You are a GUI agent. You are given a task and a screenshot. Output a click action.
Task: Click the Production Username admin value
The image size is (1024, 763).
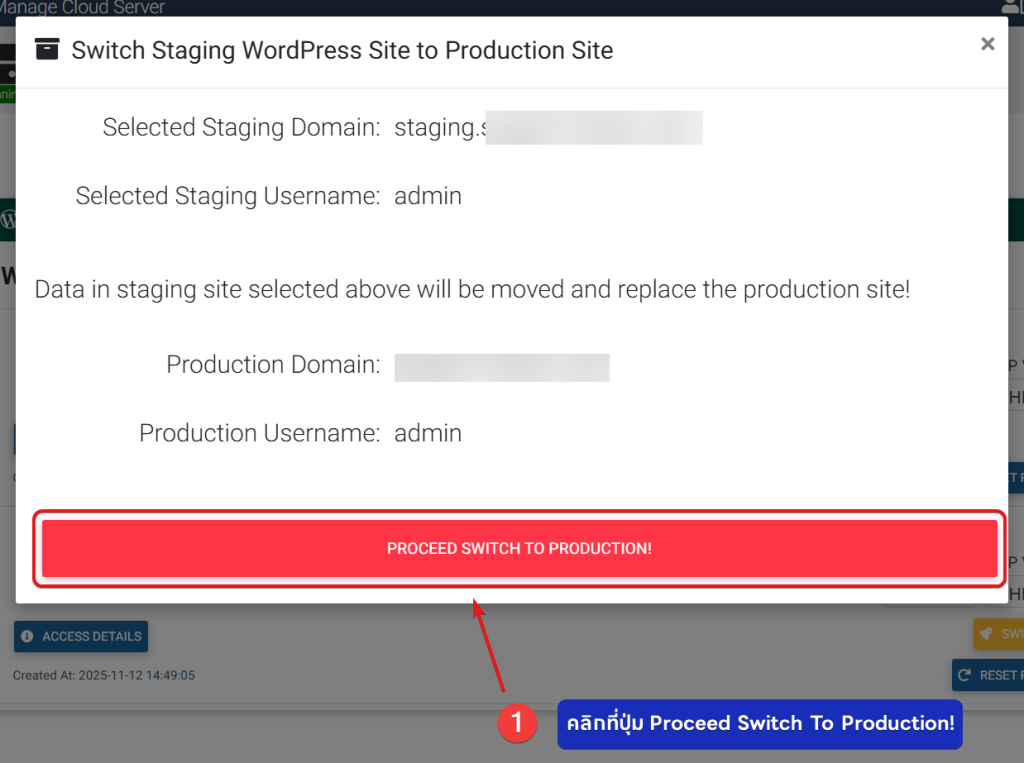click(x=428, y=433)
